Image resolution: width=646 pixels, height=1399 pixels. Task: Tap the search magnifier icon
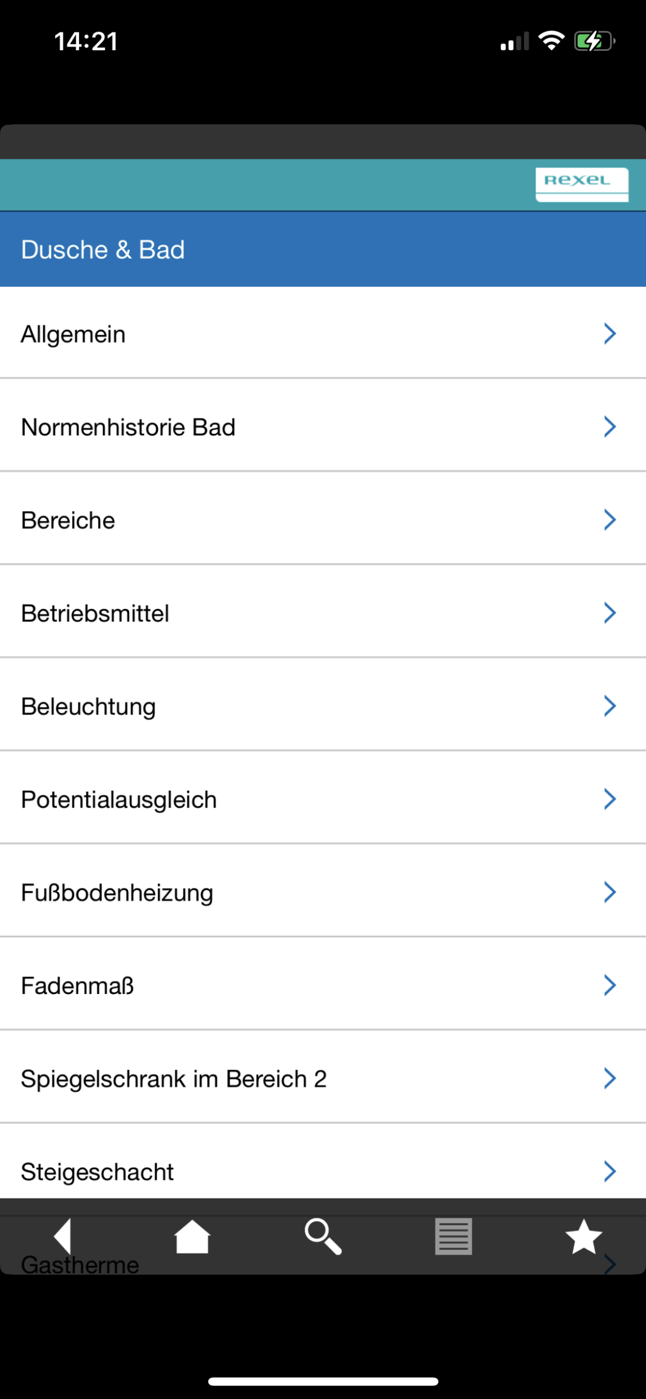(322, 1237)
